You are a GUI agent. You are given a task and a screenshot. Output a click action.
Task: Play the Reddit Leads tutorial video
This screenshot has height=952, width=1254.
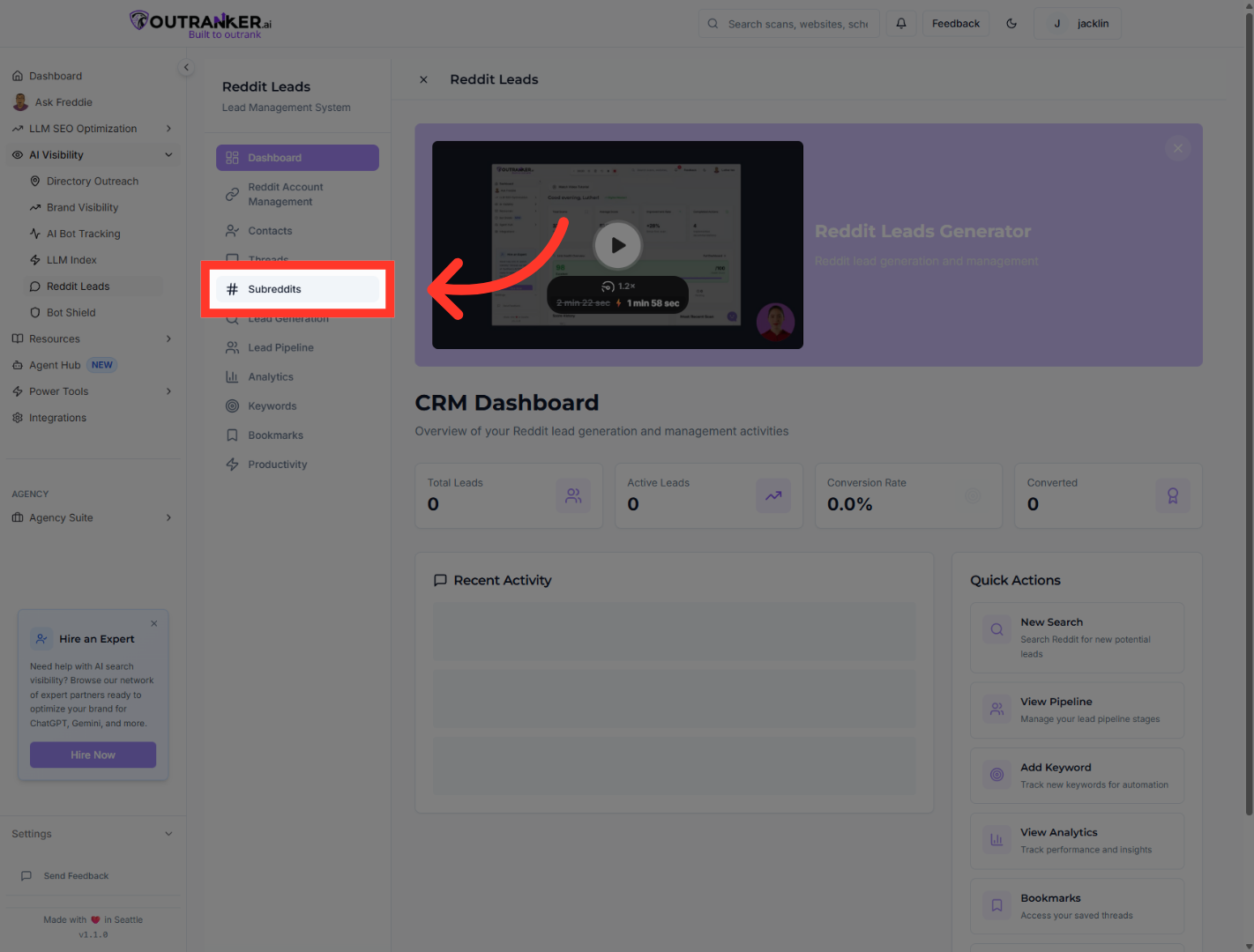click(x=617, y=245)
